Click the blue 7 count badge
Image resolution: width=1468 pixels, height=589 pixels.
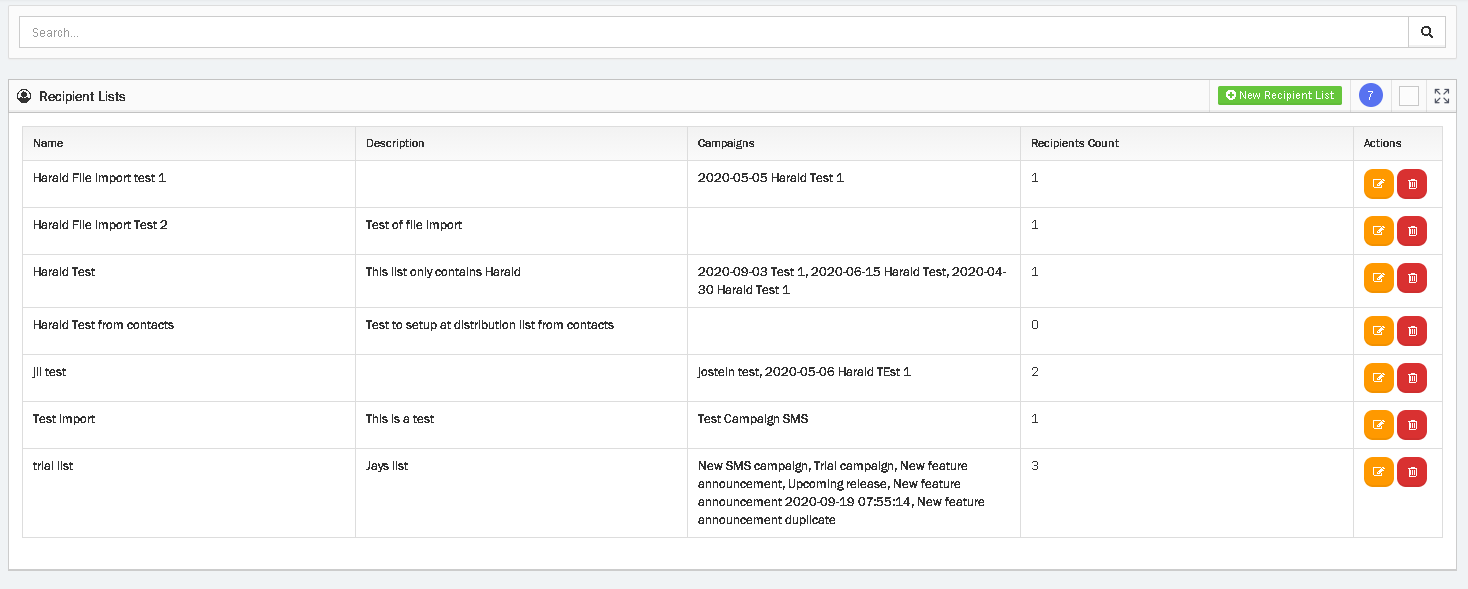1371,96
